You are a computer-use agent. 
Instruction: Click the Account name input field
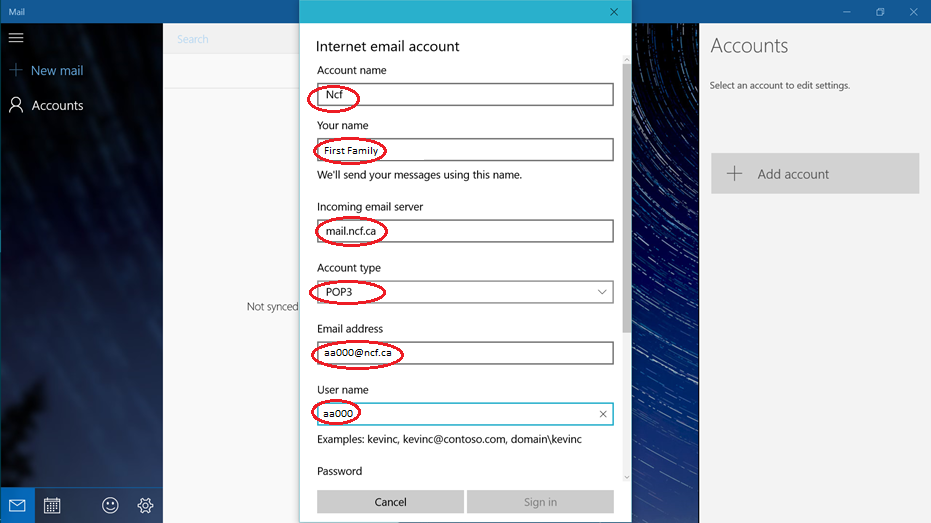[465, 94]
